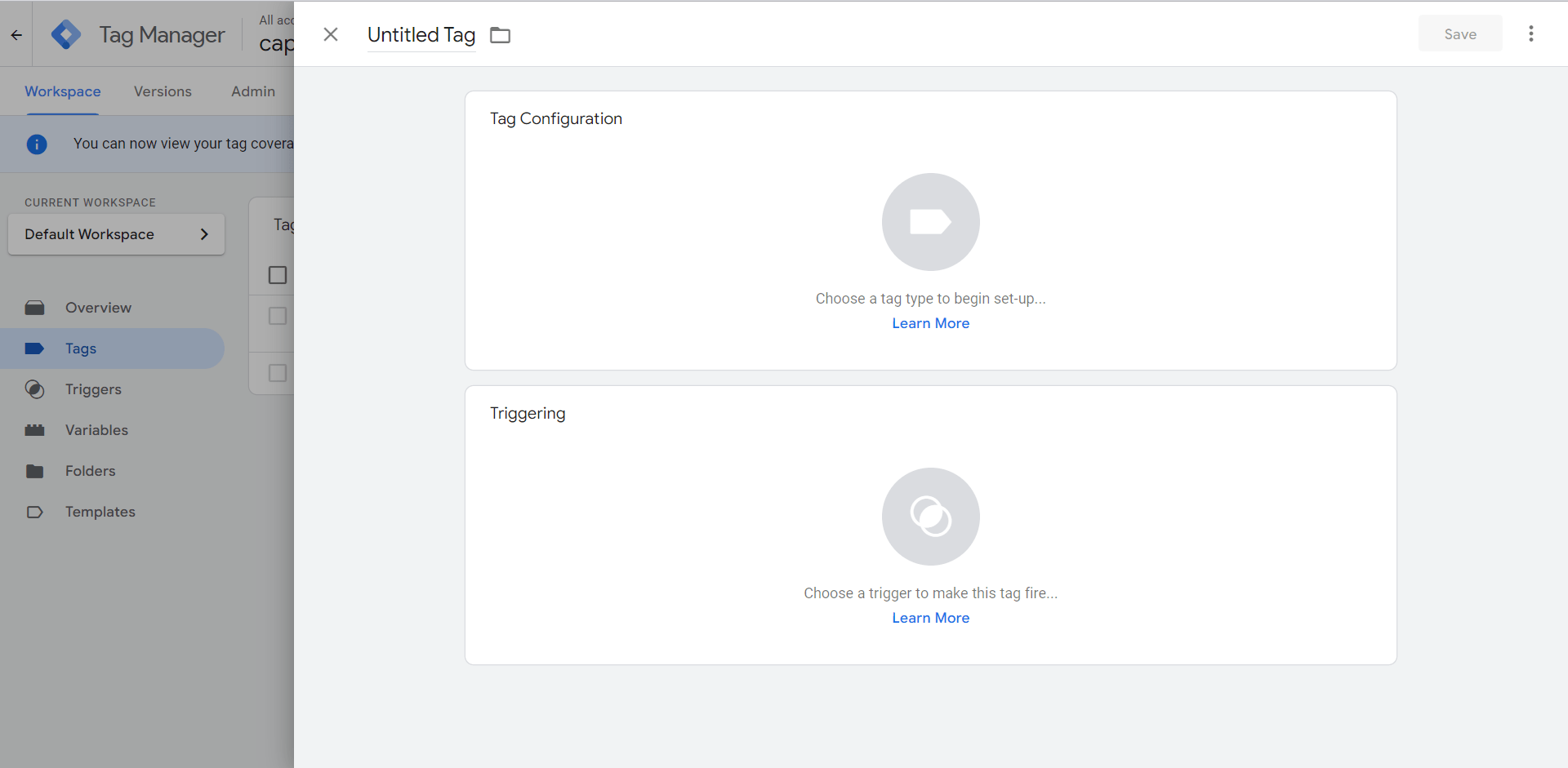Toggle the first tag row checkbox
The height and width of the screenshot is (768, 1568).
[x=278, y=316]
